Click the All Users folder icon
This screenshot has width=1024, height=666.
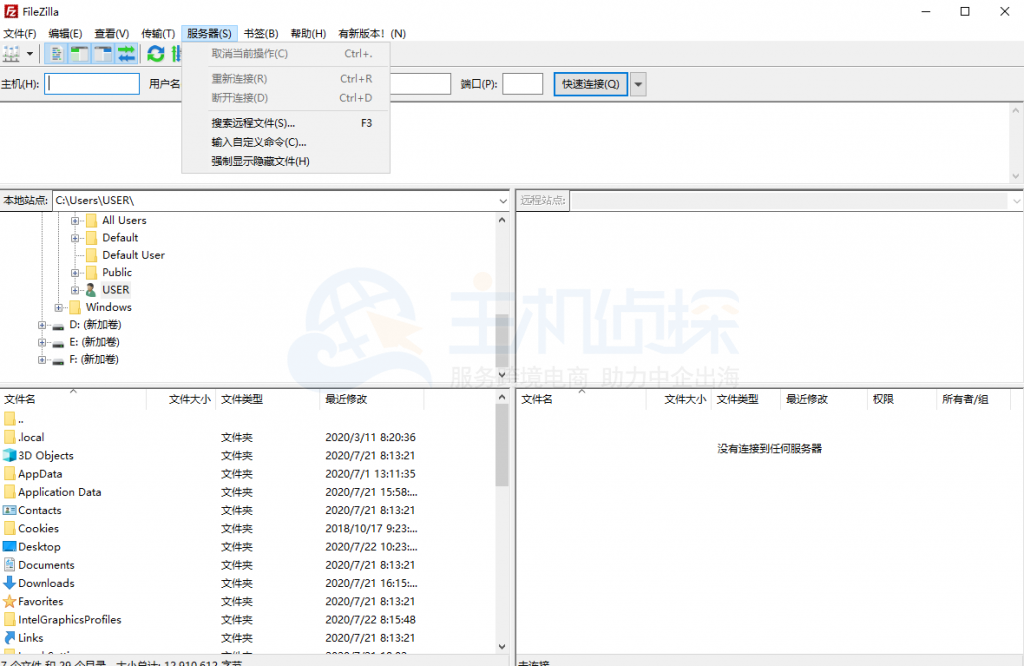point(91,220)
